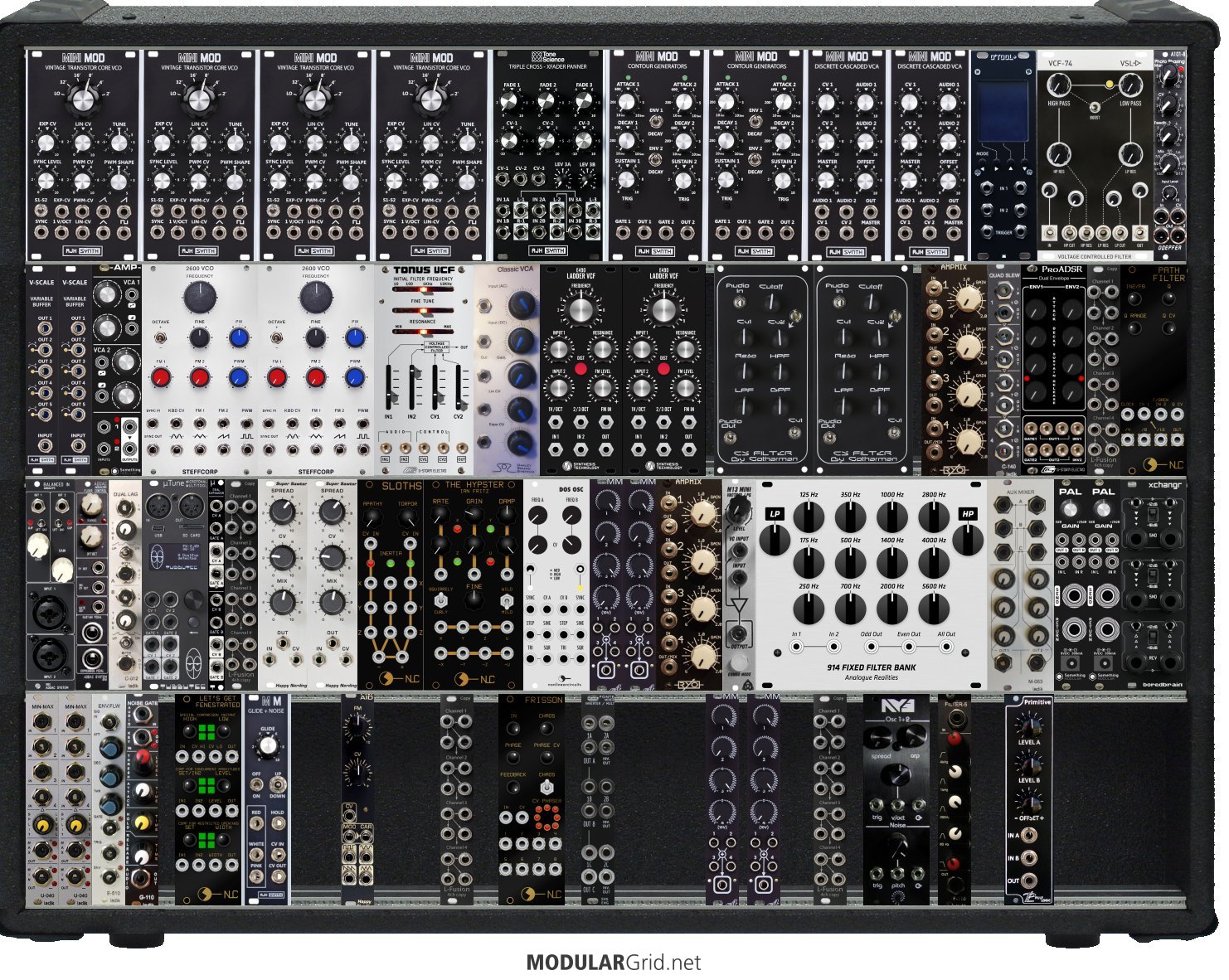Click the 2800 Hz knob on the filter bank
Screen dimensions: 1229x980
point(933,517)
